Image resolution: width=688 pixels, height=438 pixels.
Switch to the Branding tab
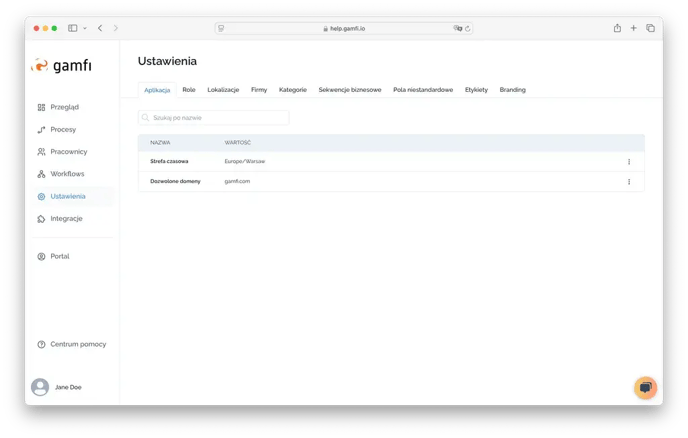point(512,90)
